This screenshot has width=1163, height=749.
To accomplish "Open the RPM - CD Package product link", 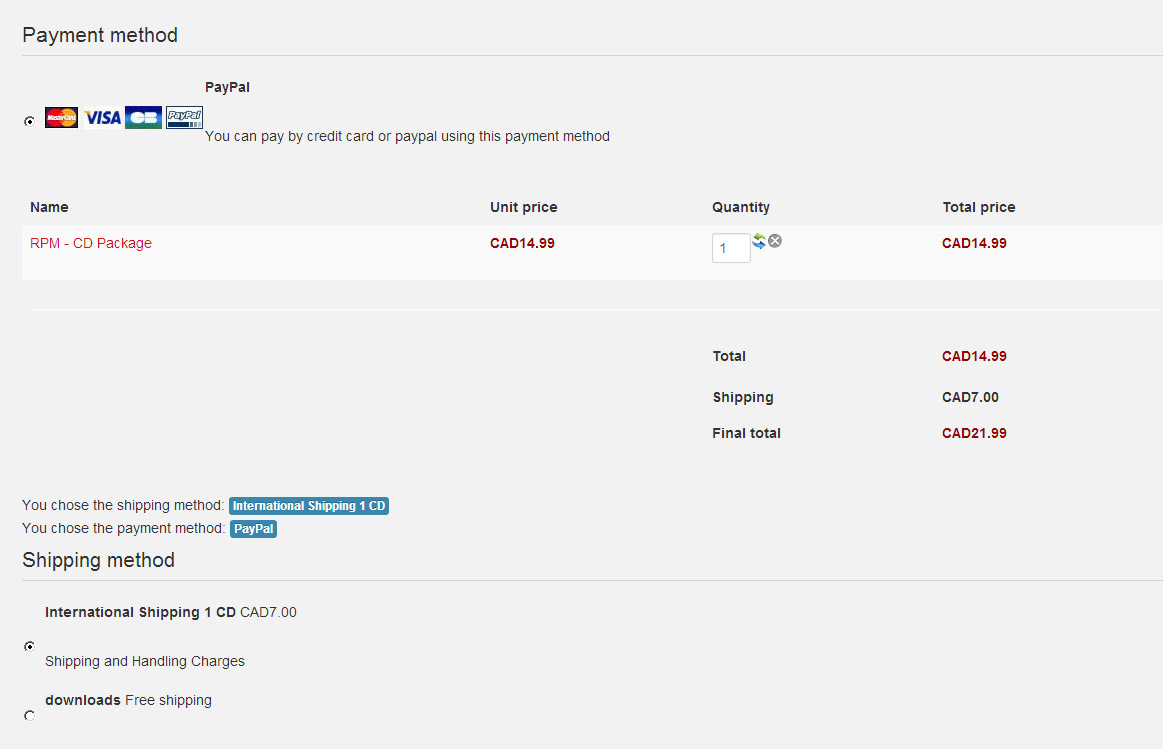I will point(91,243).
